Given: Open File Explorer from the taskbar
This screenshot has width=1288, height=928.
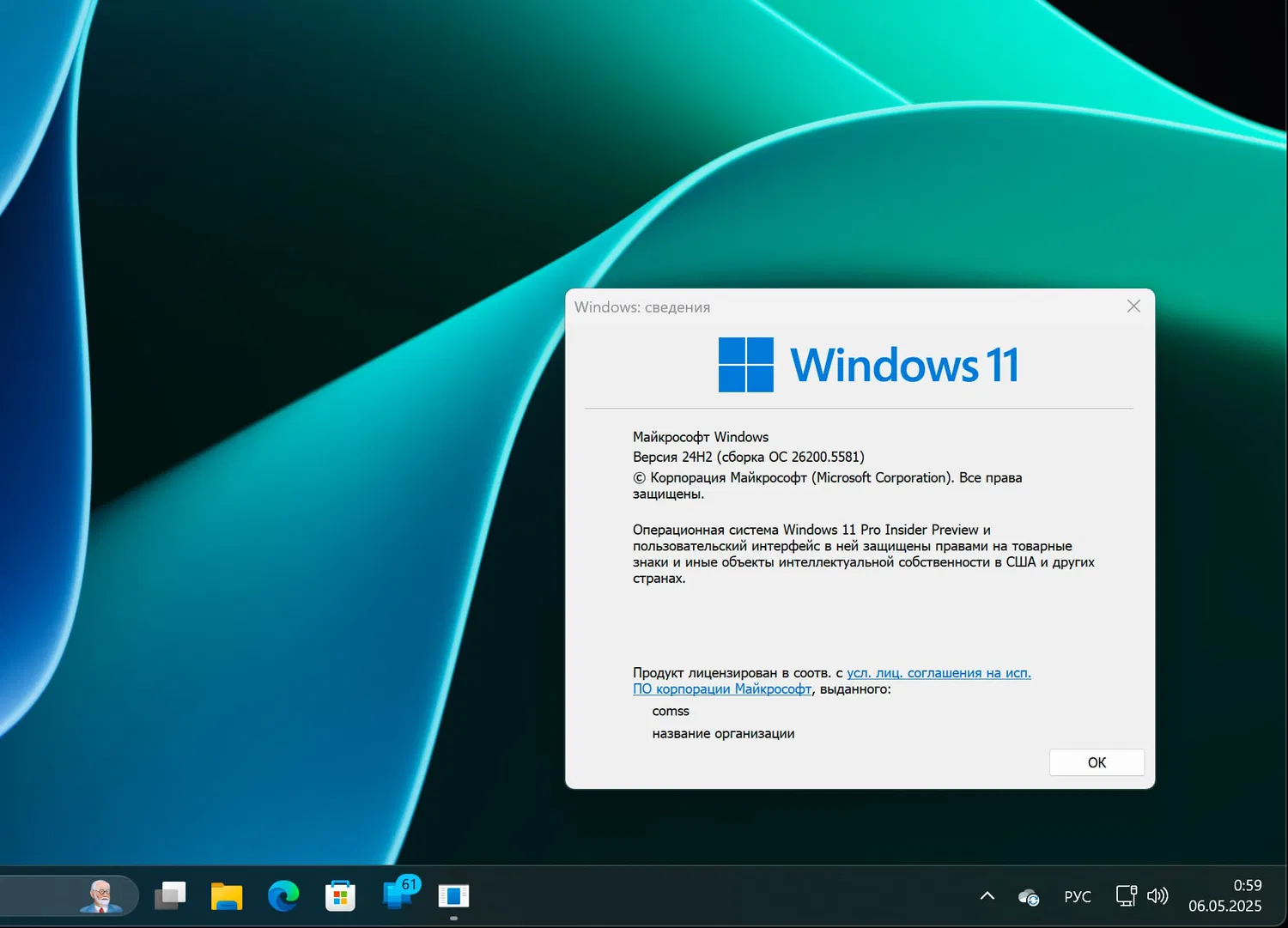Looking at the screenshot, I should pos(226,895).
